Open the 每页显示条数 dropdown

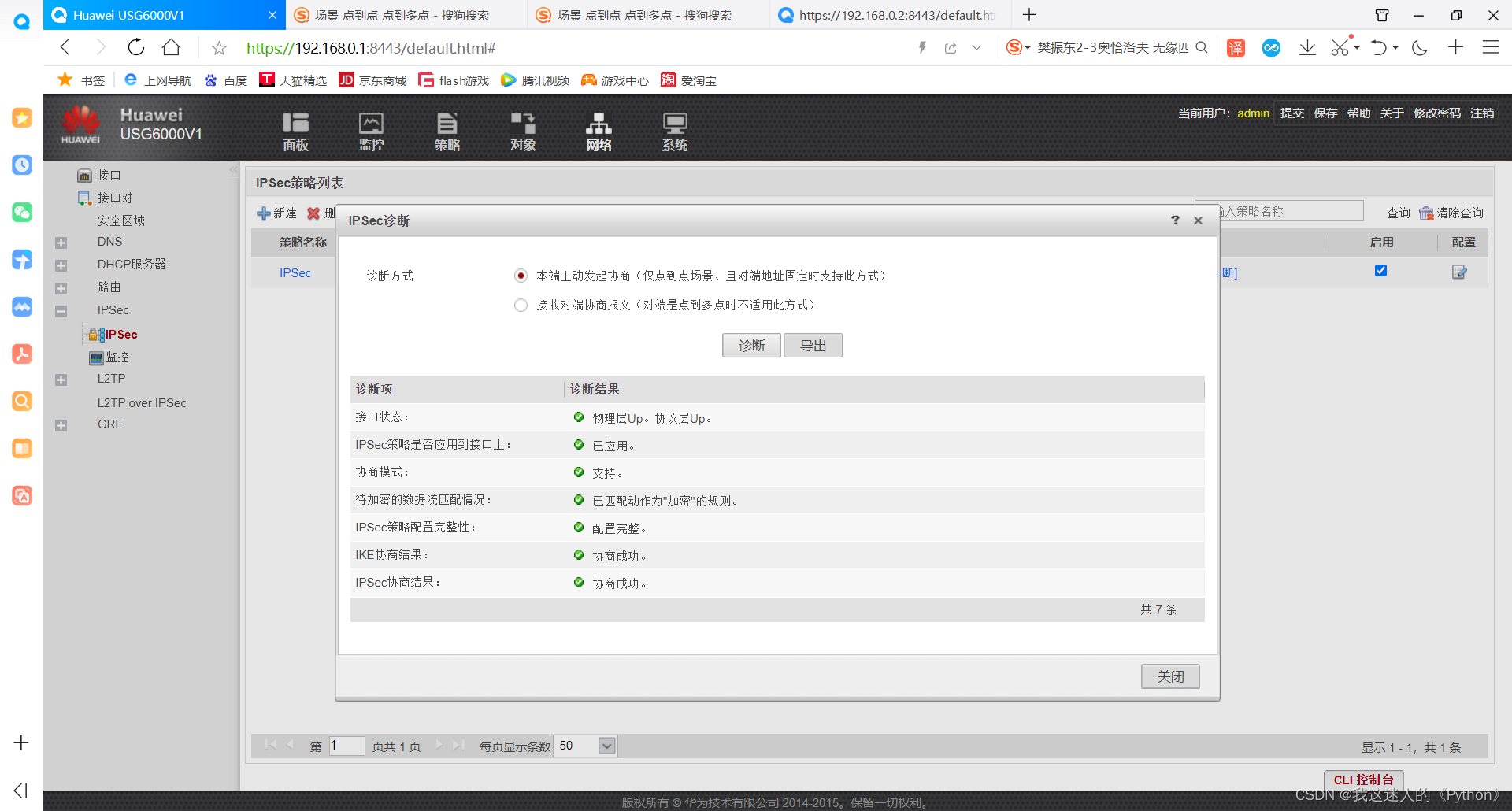click(x=606, y=745)
